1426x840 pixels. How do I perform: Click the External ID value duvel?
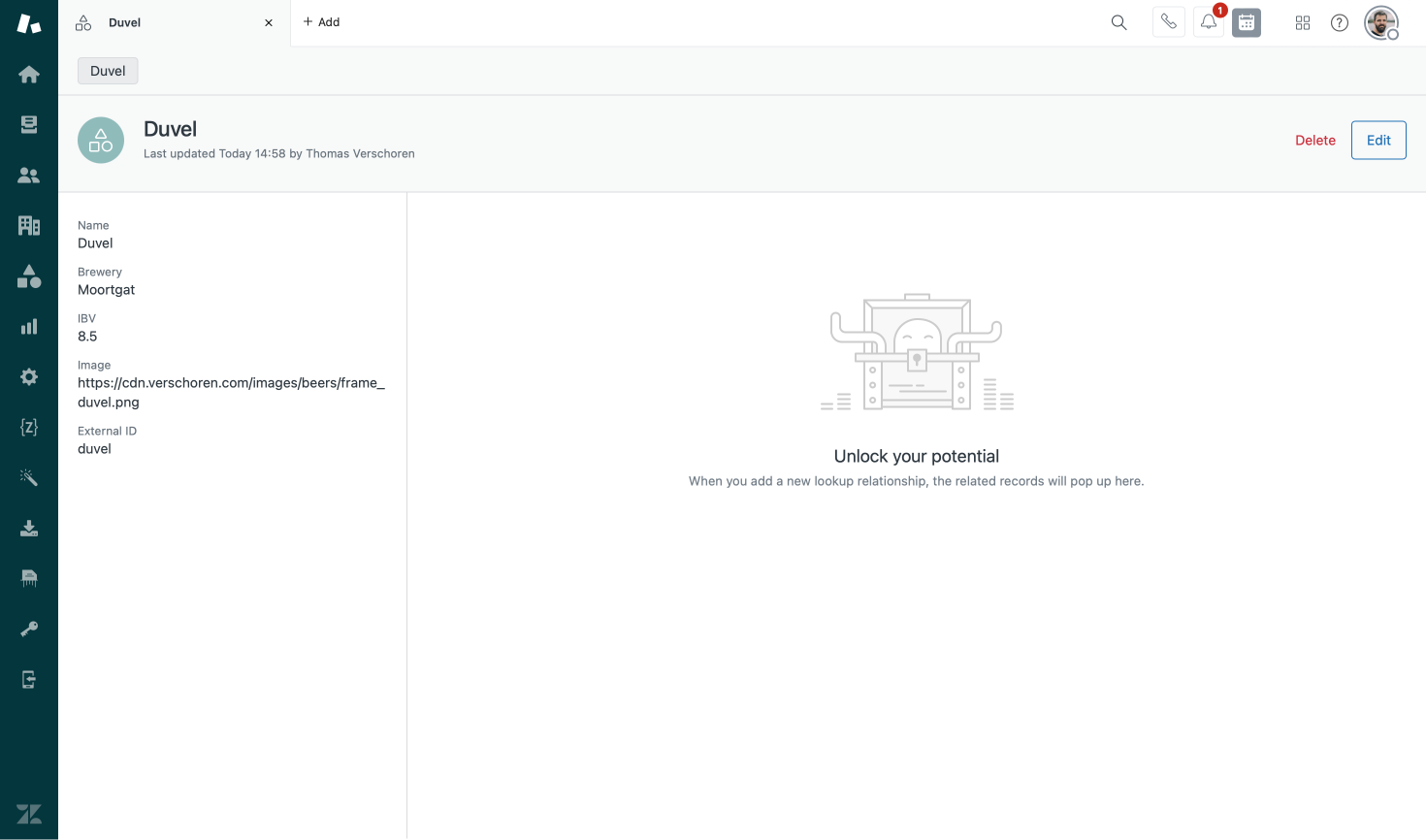[x=94, y=449]
